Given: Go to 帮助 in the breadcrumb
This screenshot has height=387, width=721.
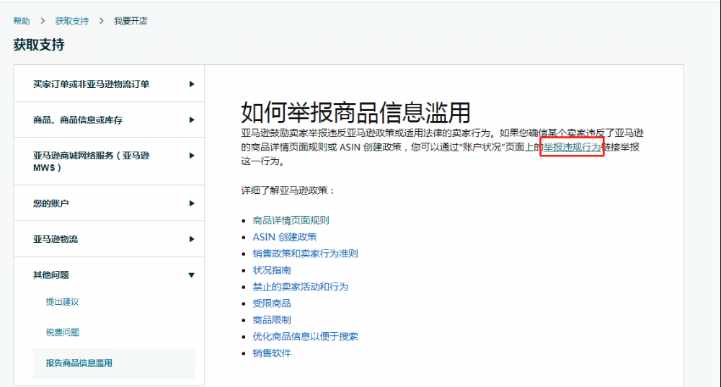Looking at the screenshot, I should click(x=21, y=21).
